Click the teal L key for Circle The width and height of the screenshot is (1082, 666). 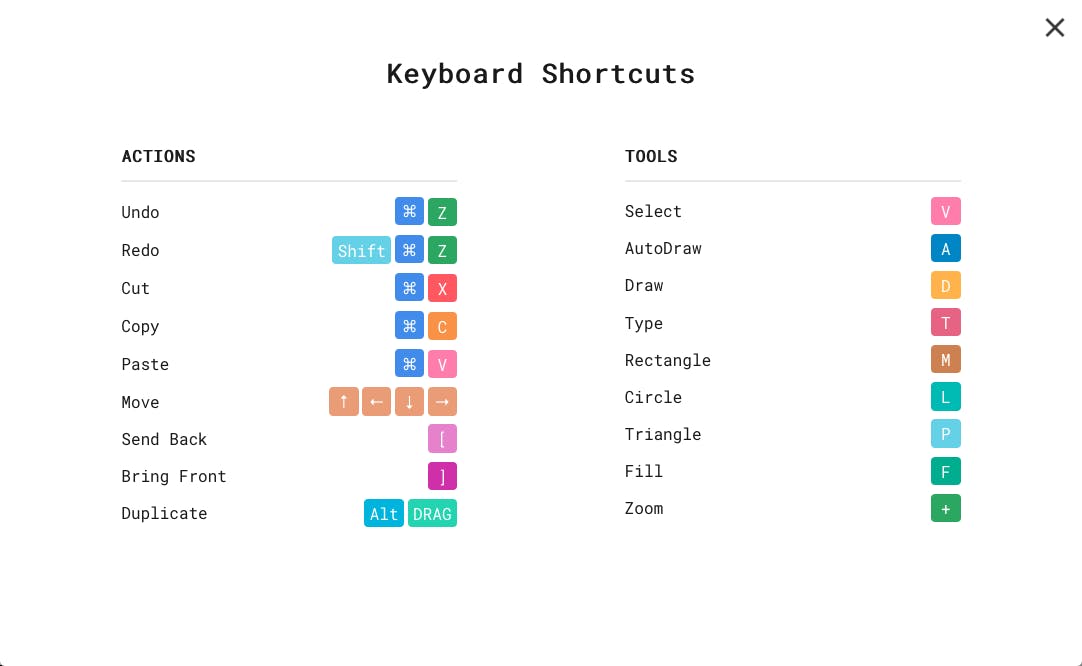pos(945,397)
